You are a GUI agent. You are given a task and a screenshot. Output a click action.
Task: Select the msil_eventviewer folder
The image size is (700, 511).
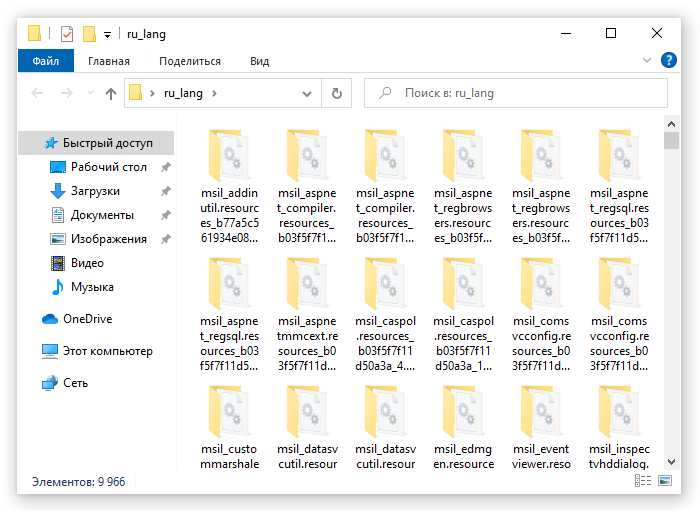click(x=541, y=428)
